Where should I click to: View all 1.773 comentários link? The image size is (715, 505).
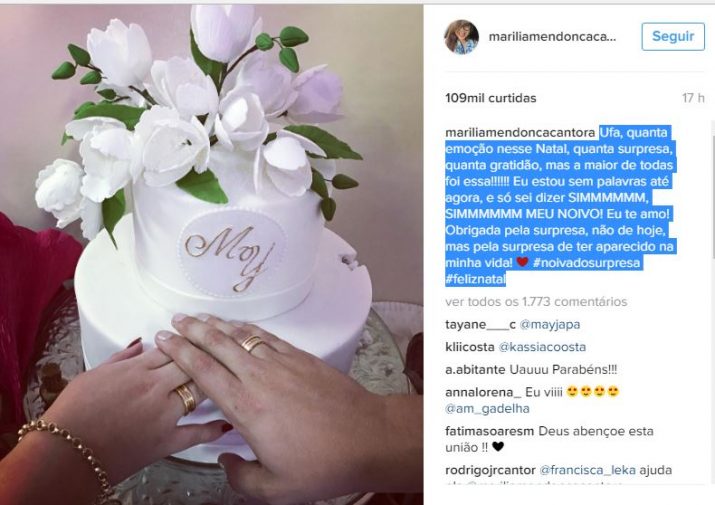(x=536, y=302)
